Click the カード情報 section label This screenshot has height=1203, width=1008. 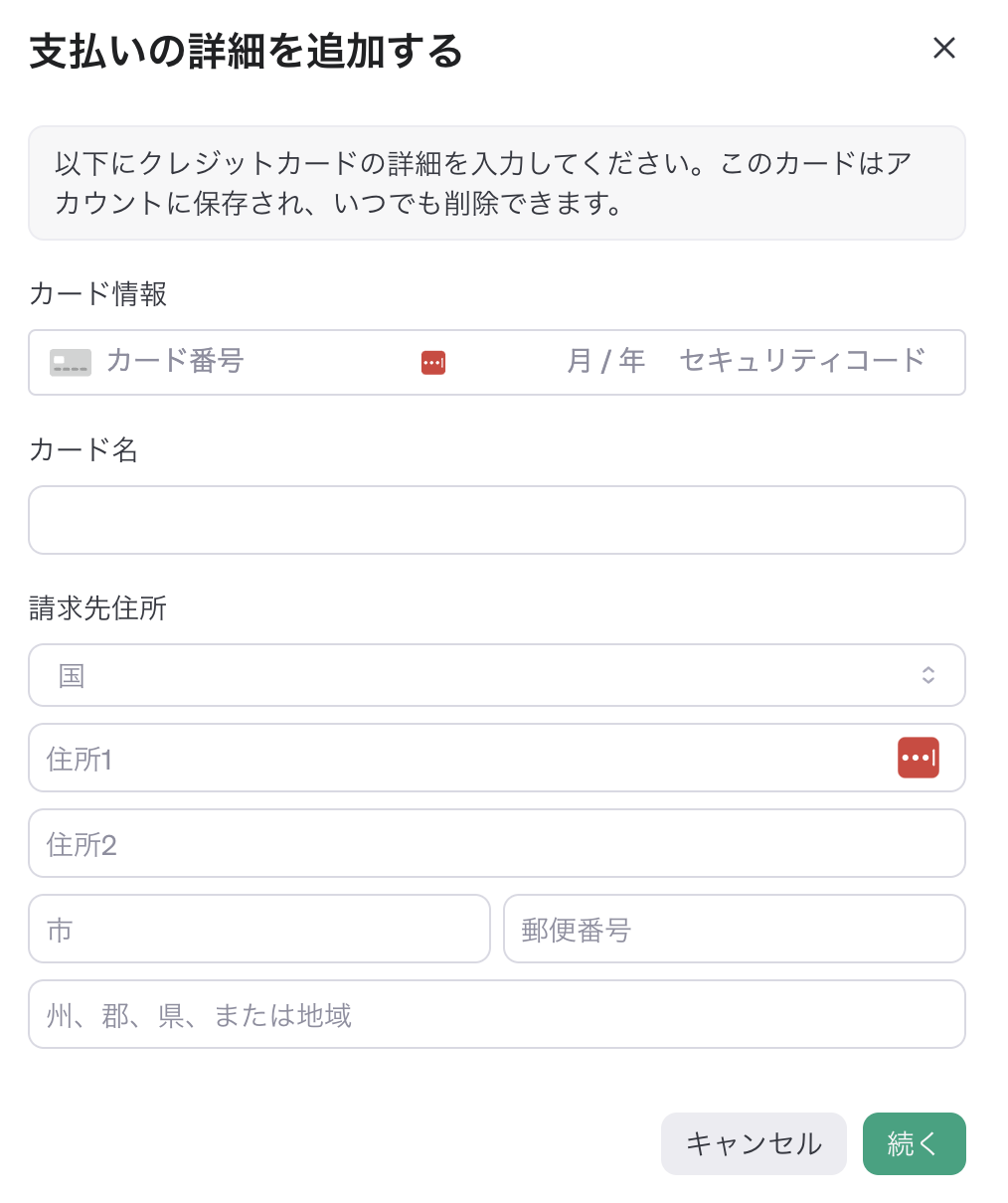click(x=97, y=294)
